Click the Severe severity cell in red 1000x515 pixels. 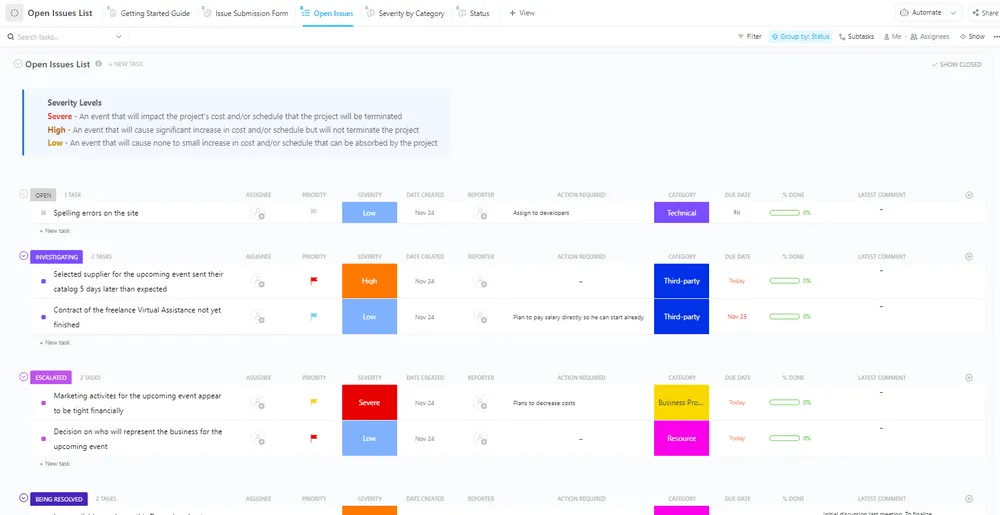[369, 403]
